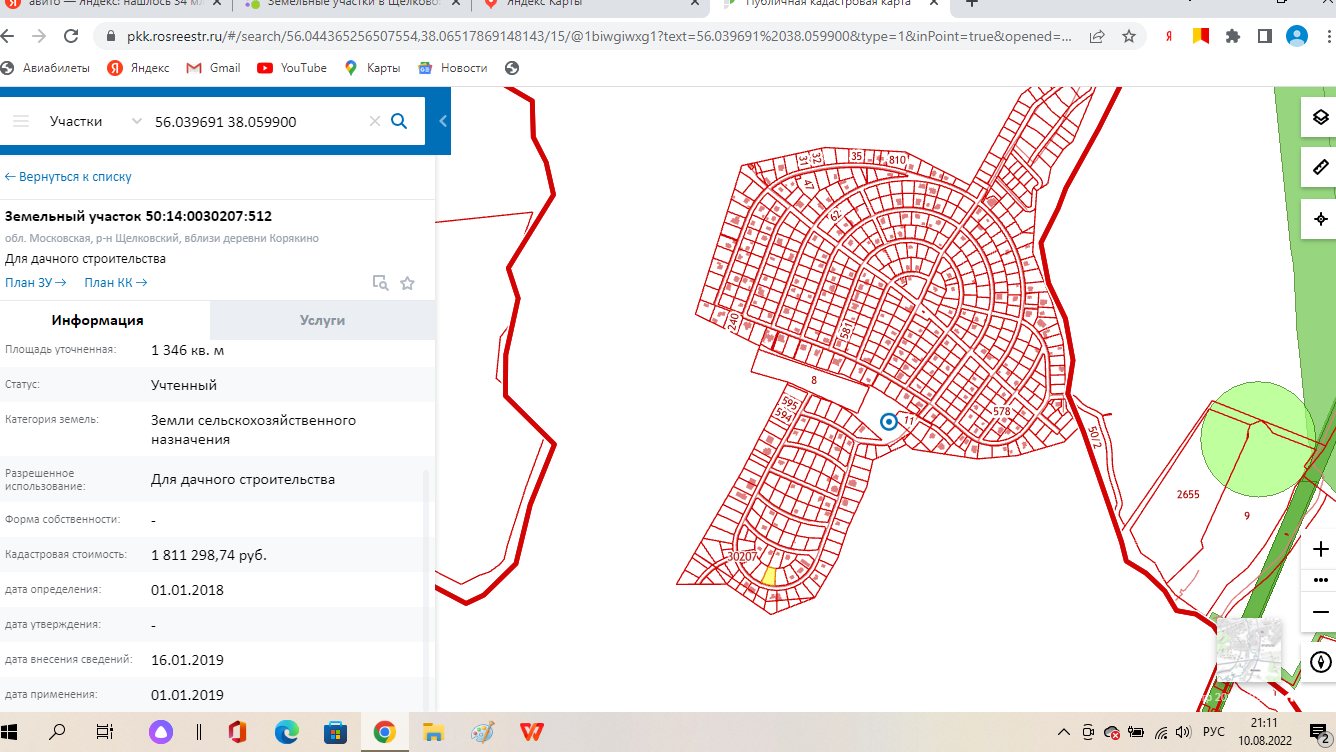Open the План КК link
Viewport: 1336px width, 752px height.
click(115, 282)
